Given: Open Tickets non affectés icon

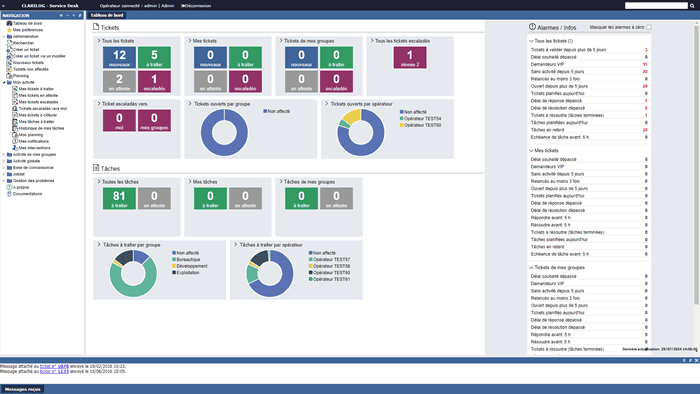Looking at the screenshot, I should tap(9, 69).
